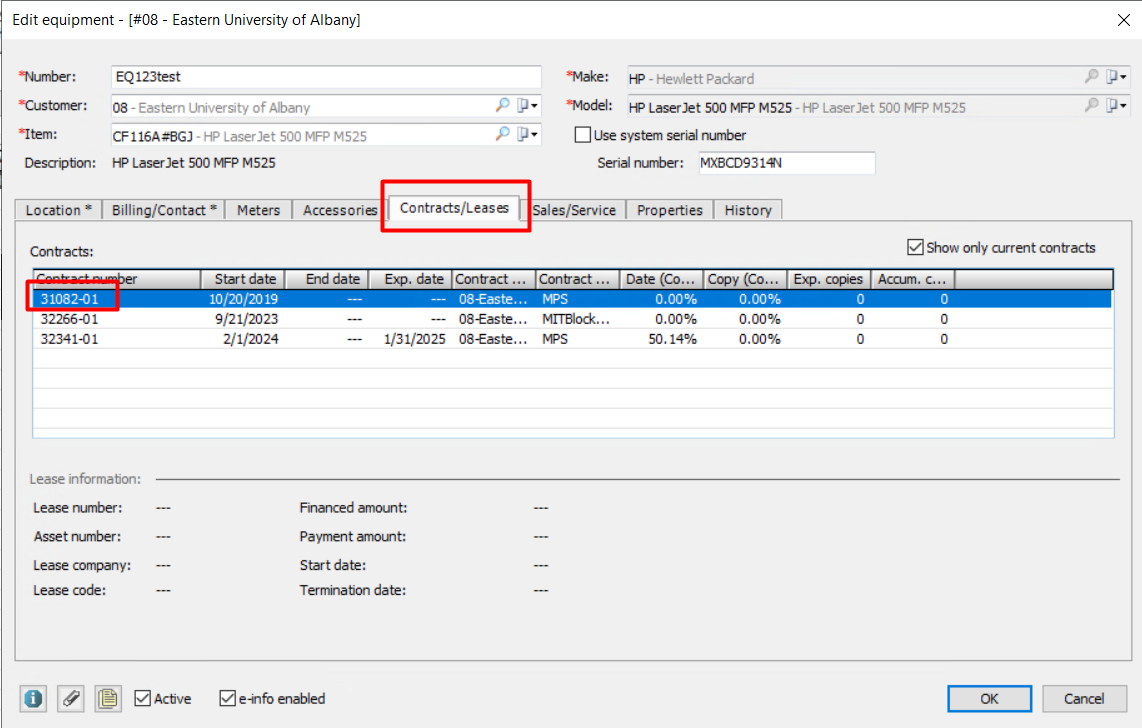The image size is (1142, 728).
Task: Switch to the Billing/Contact tab
Action: 164,210
